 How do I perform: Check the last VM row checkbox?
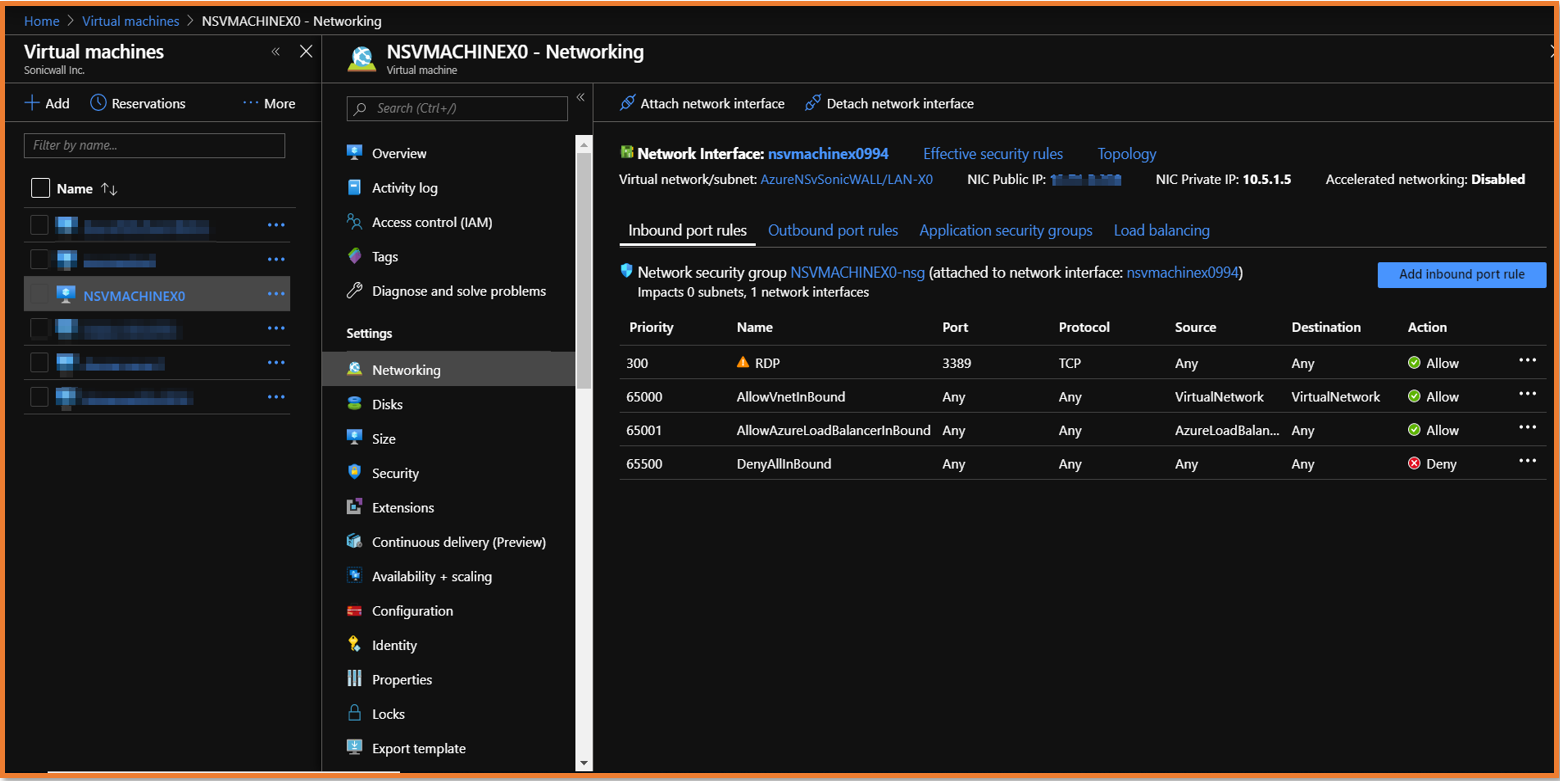click(40, 397)
